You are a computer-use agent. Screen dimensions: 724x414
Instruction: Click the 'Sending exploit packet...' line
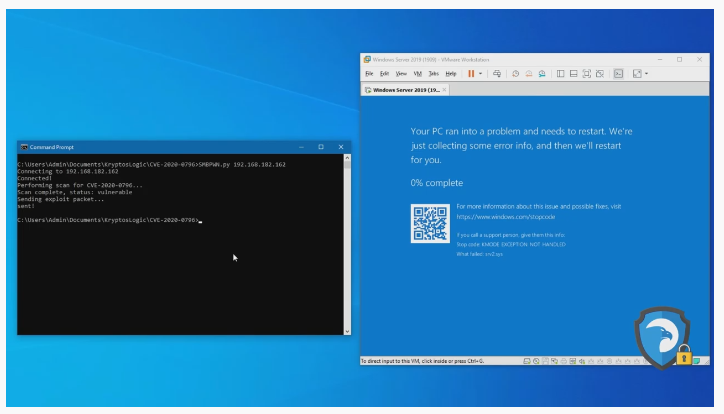pos(60,199)
